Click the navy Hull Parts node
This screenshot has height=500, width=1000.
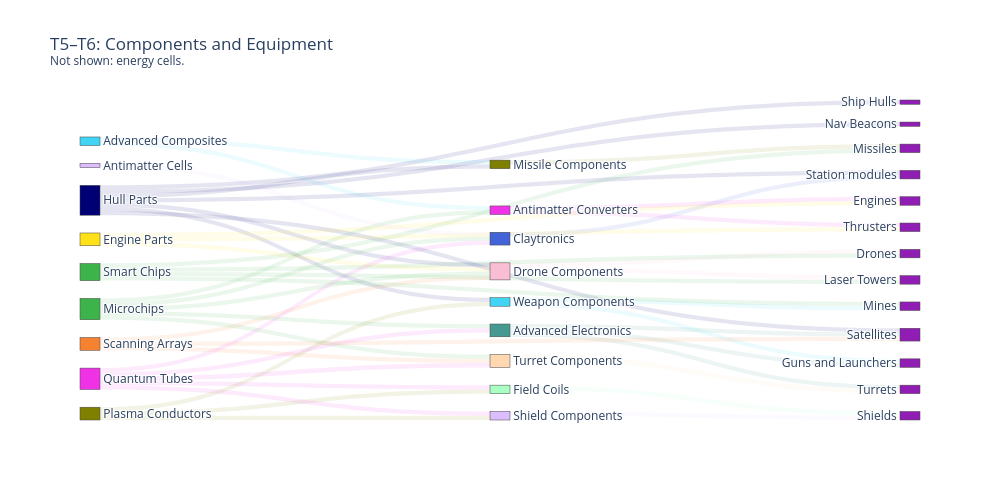click(90, 200)
